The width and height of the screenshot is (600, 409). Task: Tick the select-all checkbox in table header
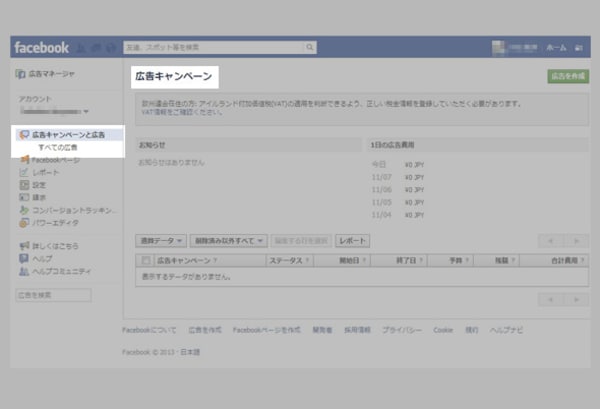point(145,261)
